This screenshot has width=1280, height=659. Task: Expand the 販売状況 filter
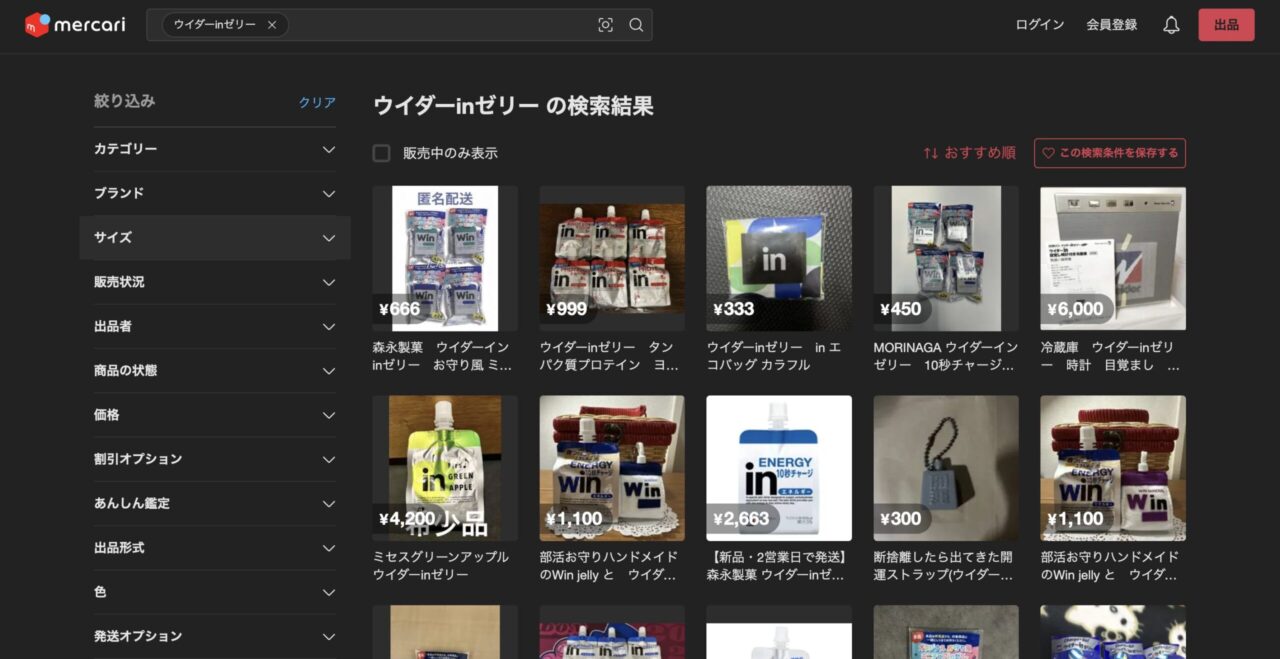[215, 282]
